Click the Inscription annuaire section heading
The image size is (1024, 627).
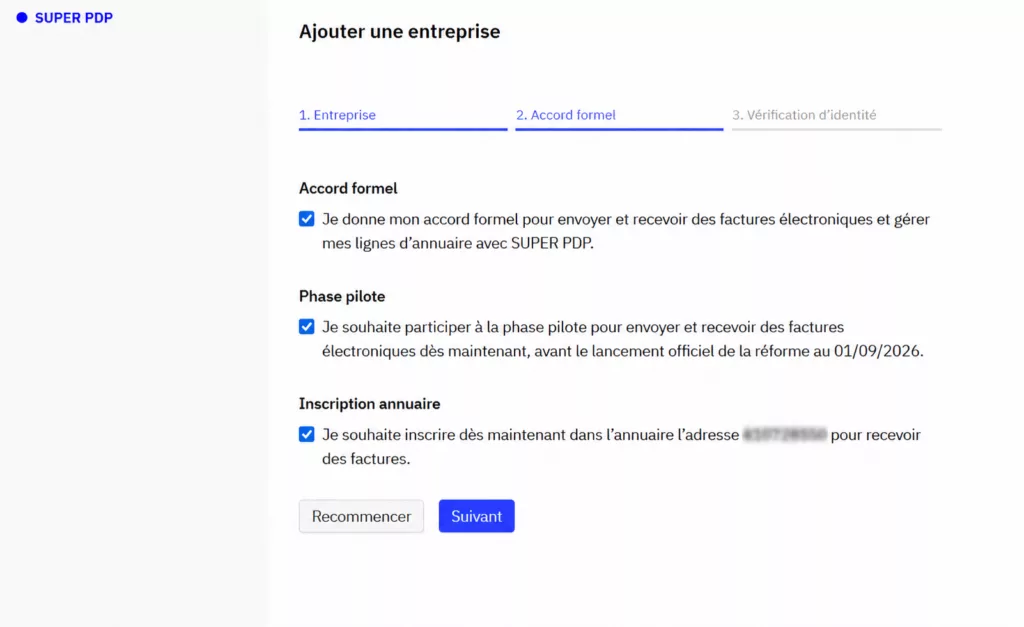[x=369, y=403]
